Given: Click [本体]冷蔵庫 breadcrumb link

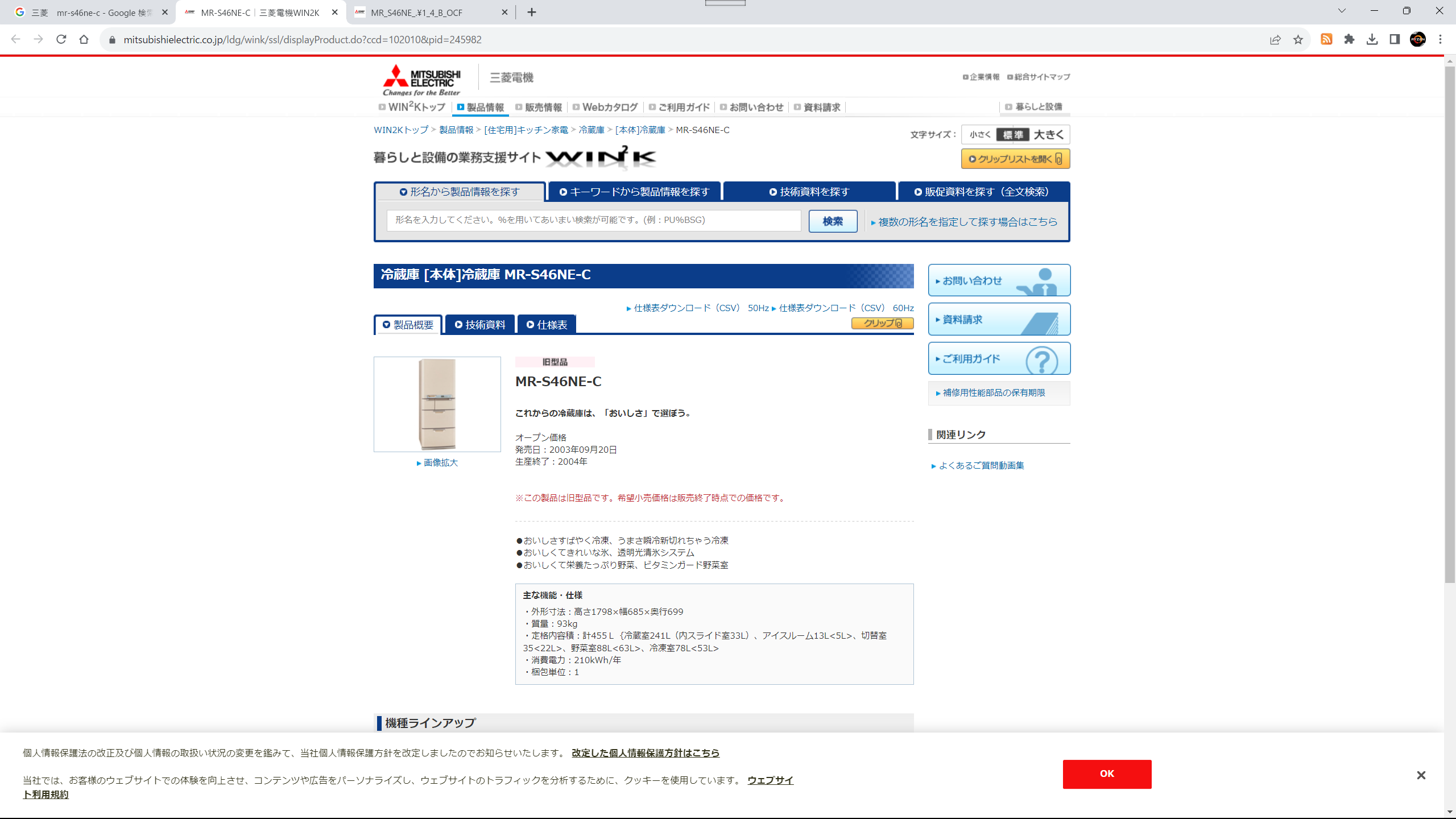Looking at the screenshot, I should point(640,130).
